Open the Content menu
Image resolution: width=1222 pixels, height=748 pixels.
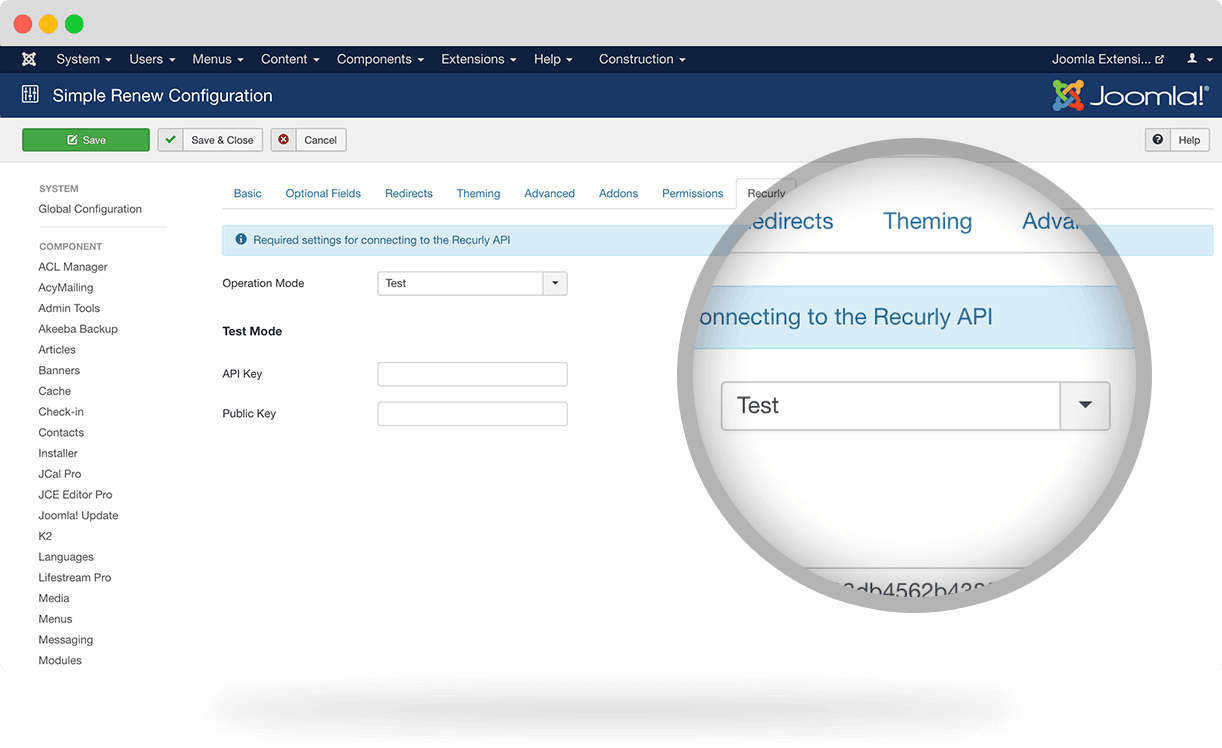click(290, 59)
